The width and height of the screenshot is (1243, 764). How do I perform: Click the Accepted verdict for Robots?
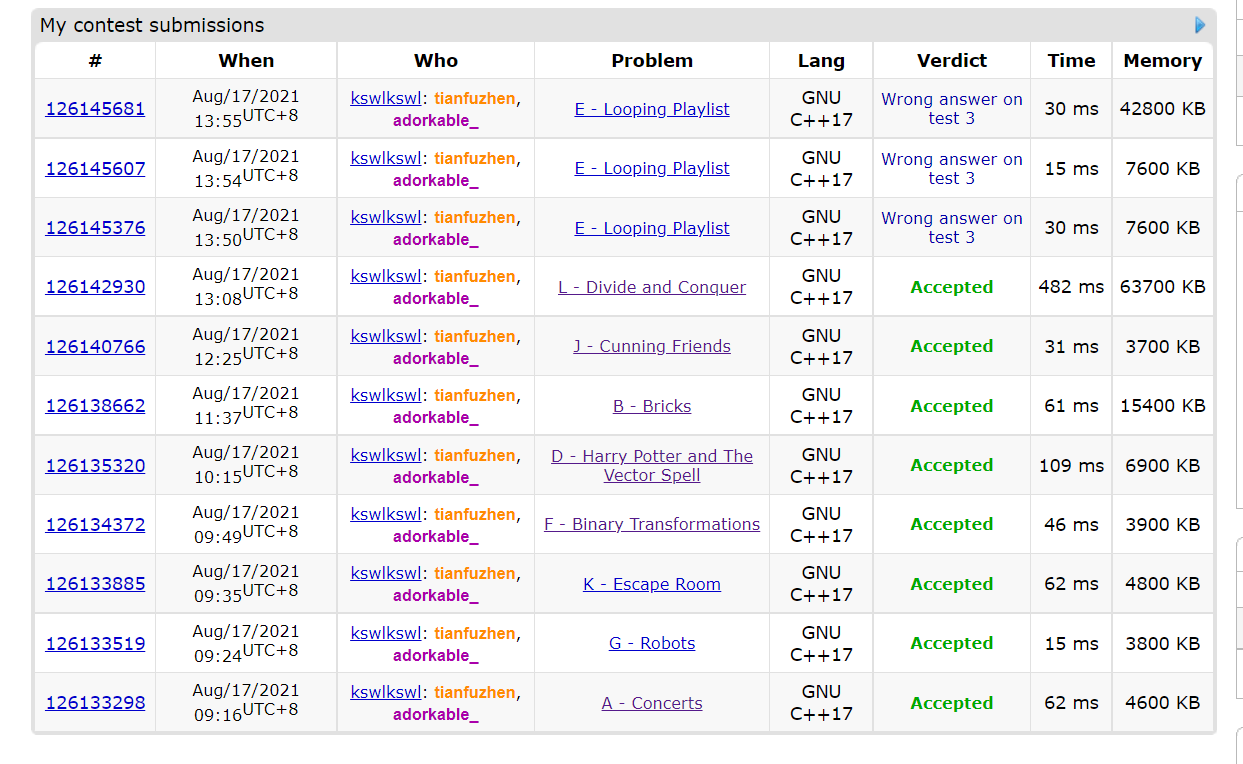click(951, 644)
